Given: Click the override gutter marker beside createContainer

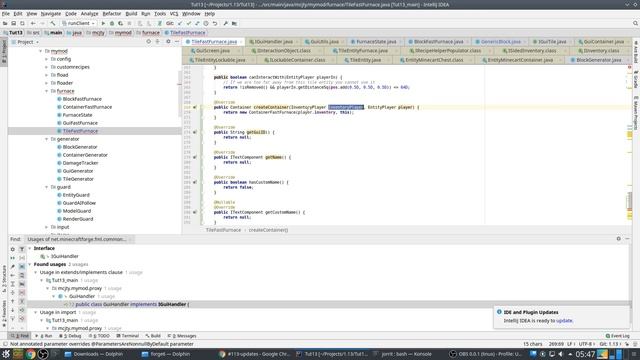Looking at the screenshot, I should [195, 107].
